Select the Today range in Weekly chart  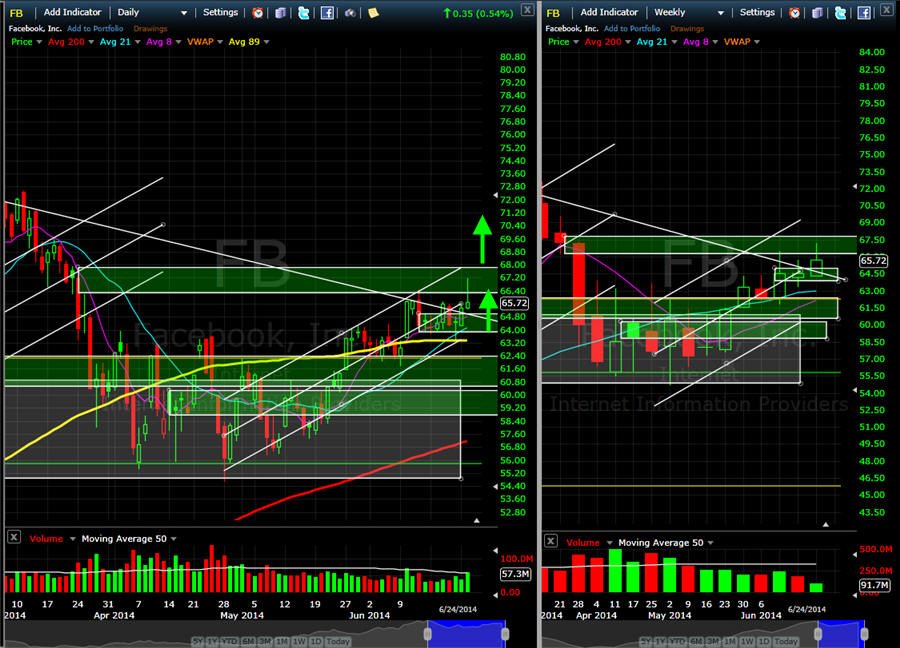click(786, 641)
